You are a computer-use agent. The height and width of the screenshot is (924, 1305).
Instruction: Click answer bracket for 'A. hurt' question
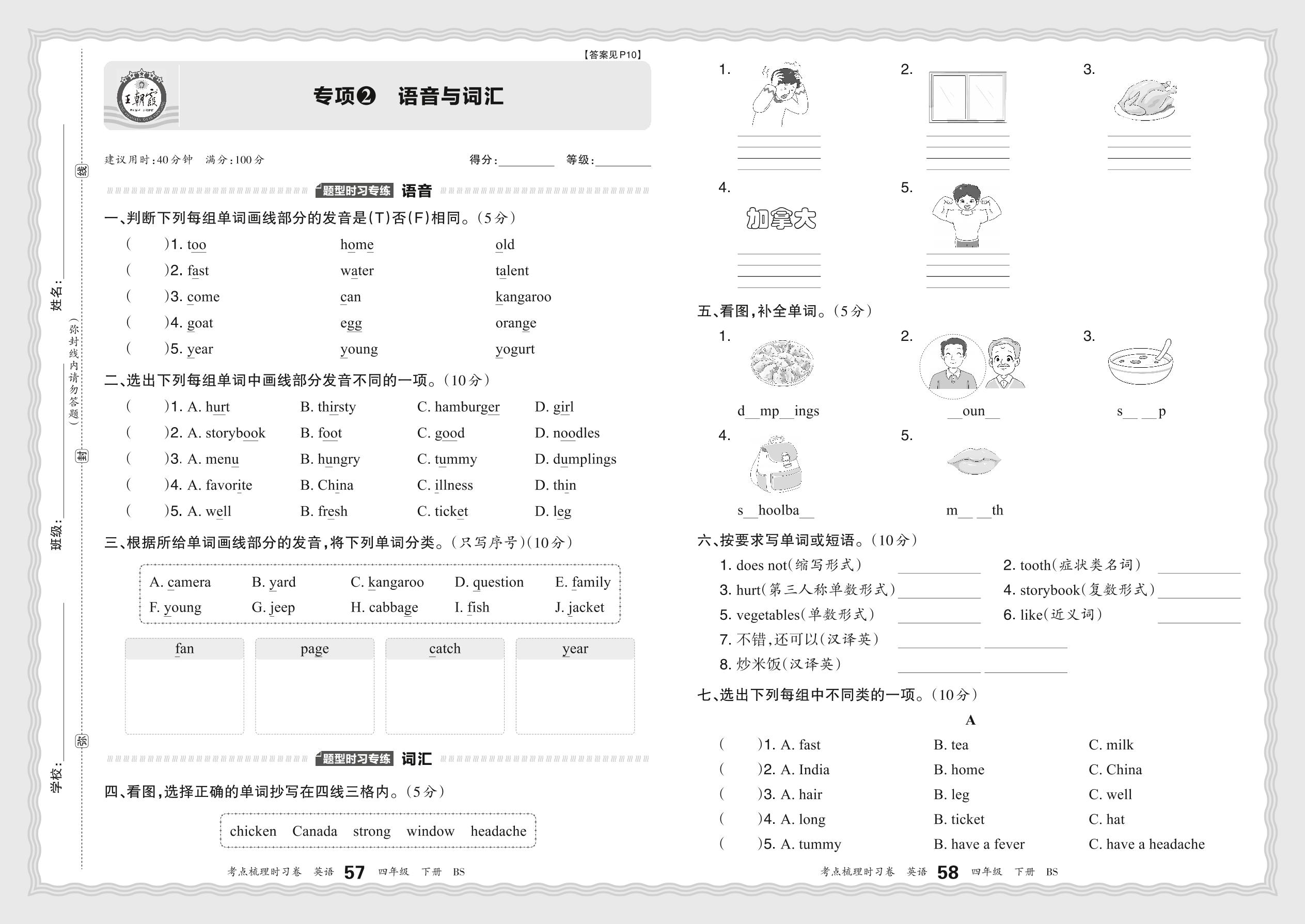coord(148,407)
